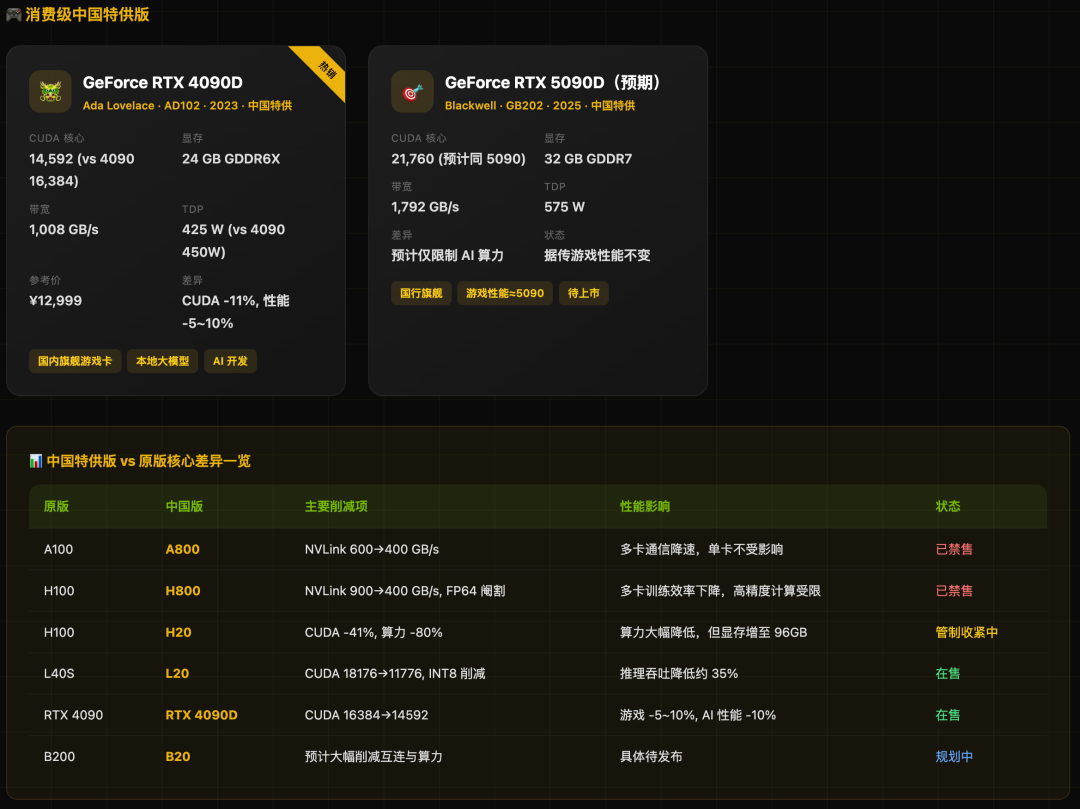
Task: Click the NVLink 900→400 GB/s, FP64 阉割 cell
Action: click(405, 591)
